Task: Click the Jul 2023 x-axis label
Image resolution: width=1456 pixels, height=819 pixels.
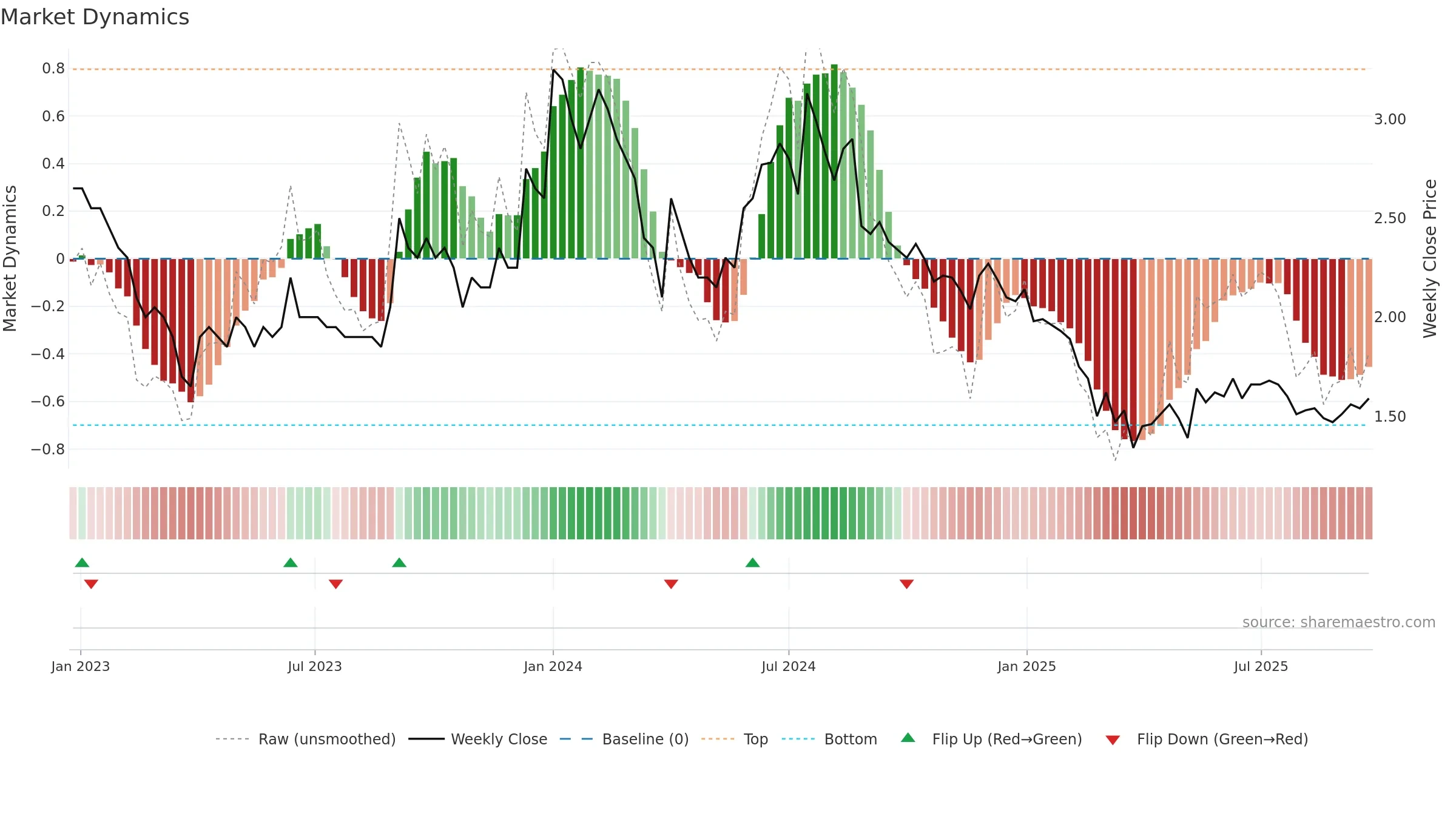Action: tap(315, 666)
